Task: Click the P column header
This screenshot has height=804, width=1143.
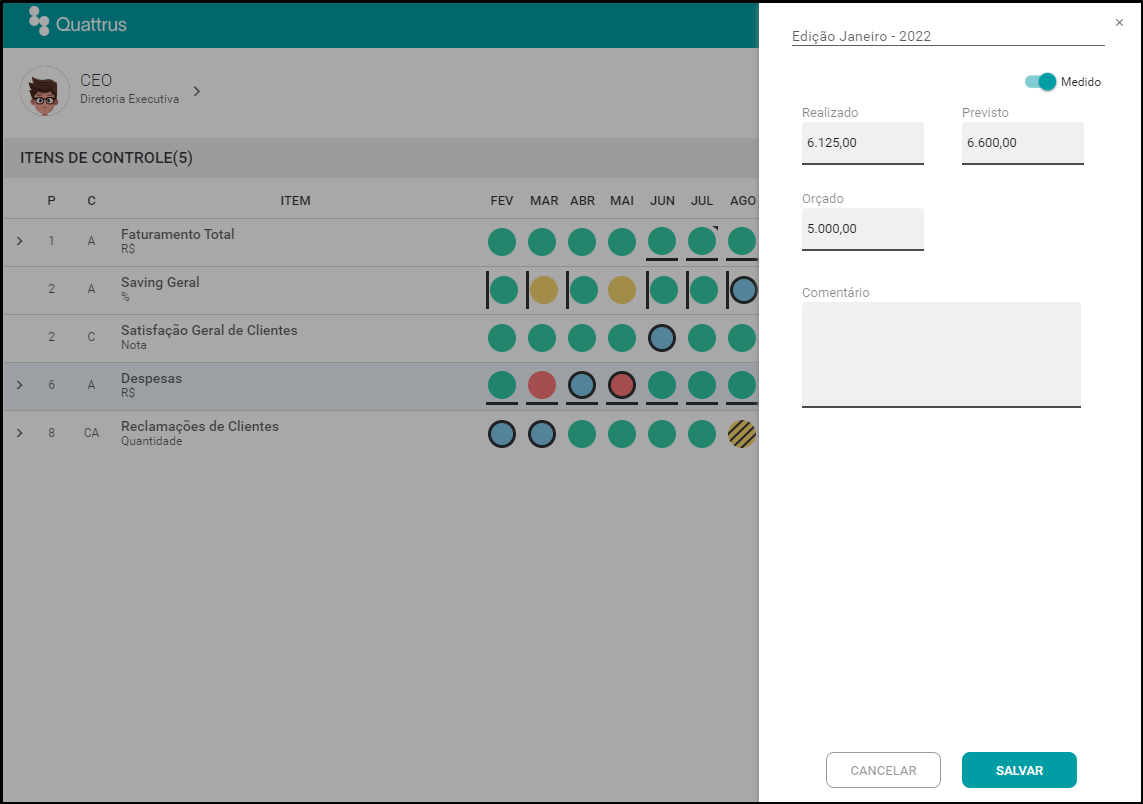Action: click(51, 200)
